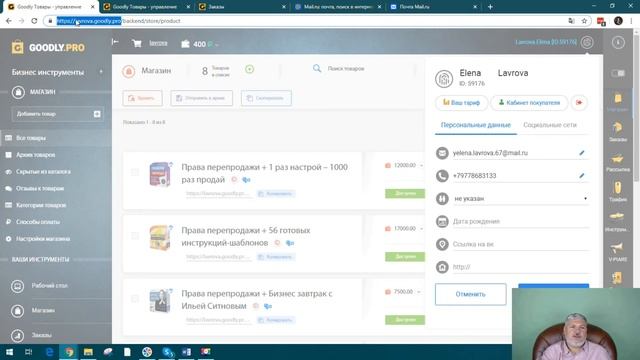This screenshot has width=640, height=360.
Task: Tick checkbox for 1000 раз продай product
Action: [x=135, y=172]
